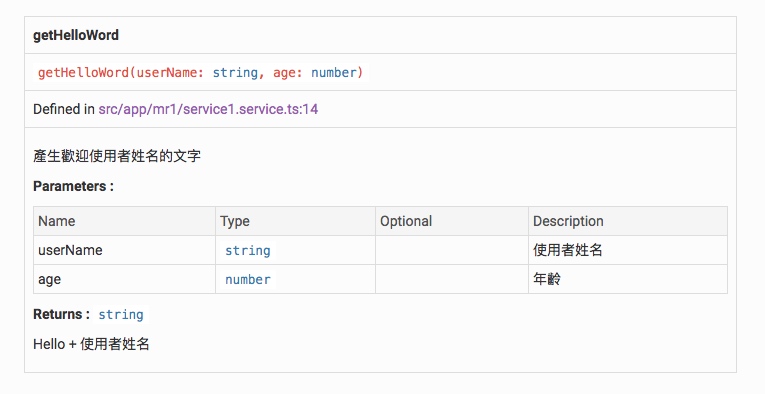Click the empty Optional cell for userName
765x394 pixels.
coord(452,250)
